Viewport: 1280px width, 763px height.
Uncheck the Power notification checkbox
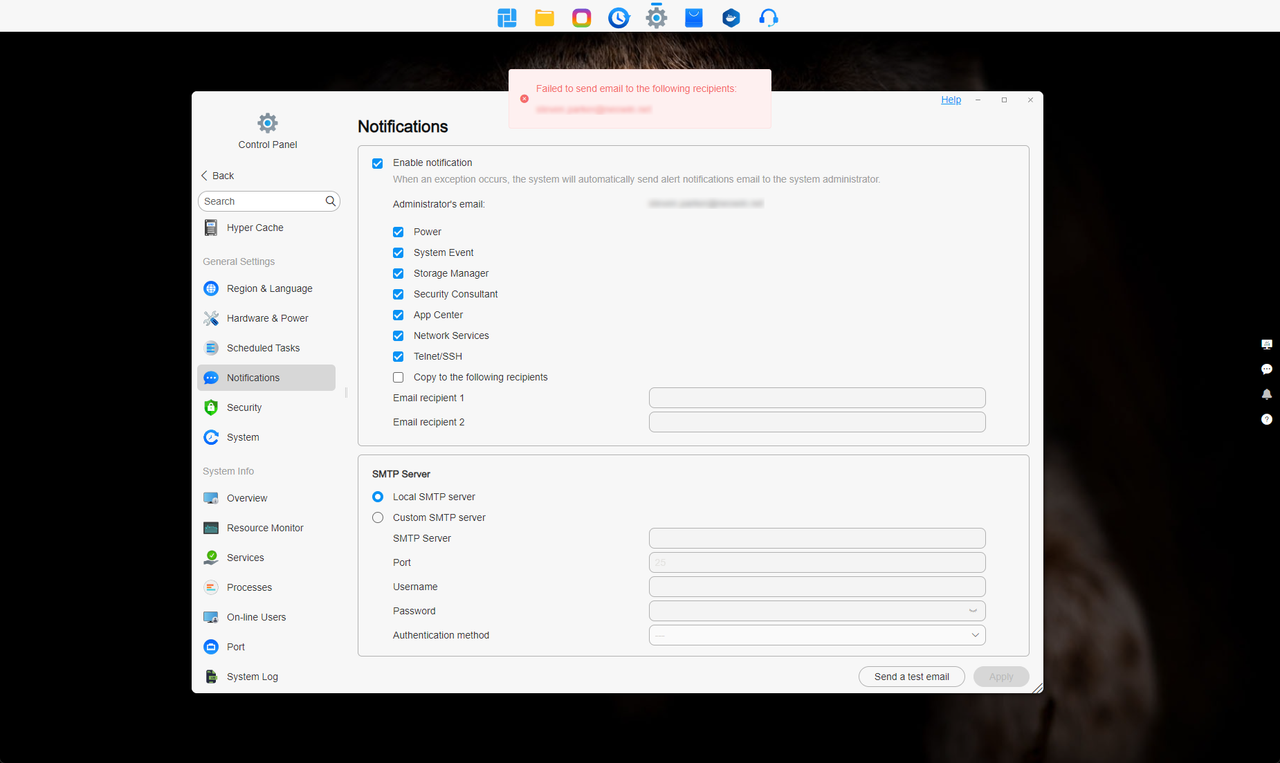397,231
